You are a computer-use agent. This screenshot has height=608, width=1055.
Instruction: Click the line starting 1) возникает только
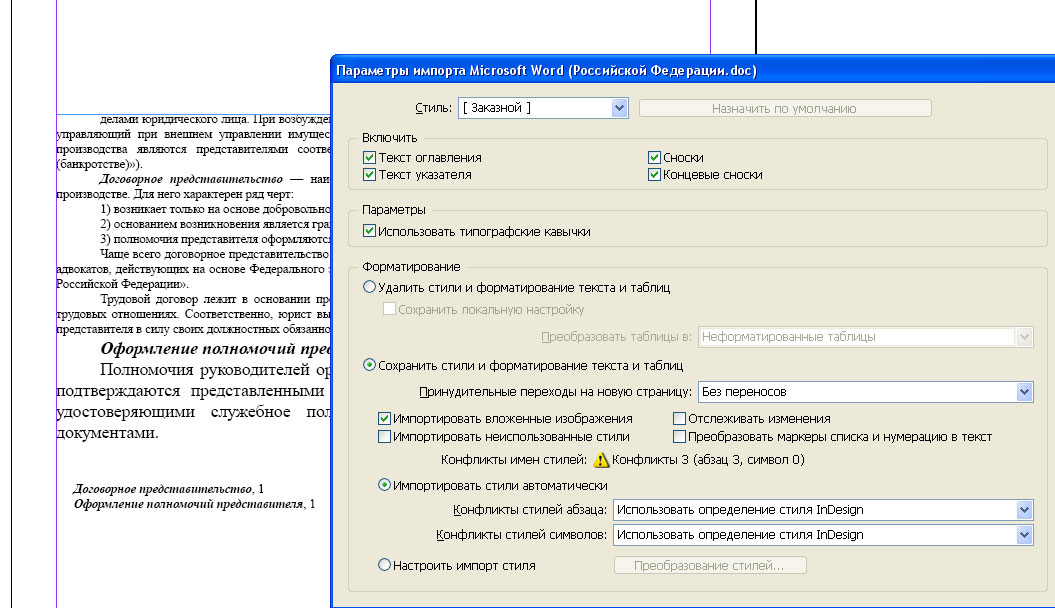215,209
